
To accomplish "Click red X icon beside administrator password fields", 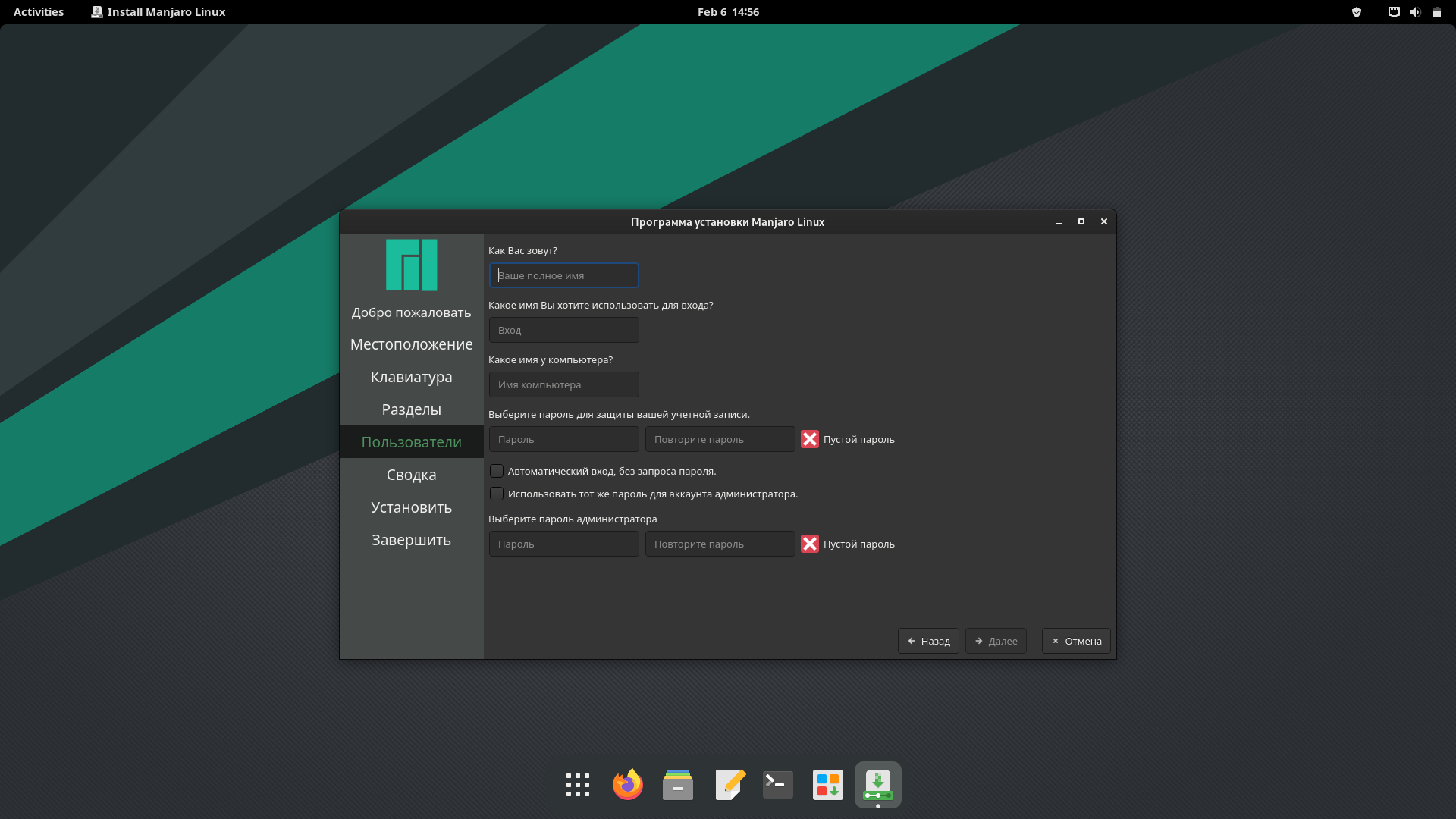I will pos(810,544).
